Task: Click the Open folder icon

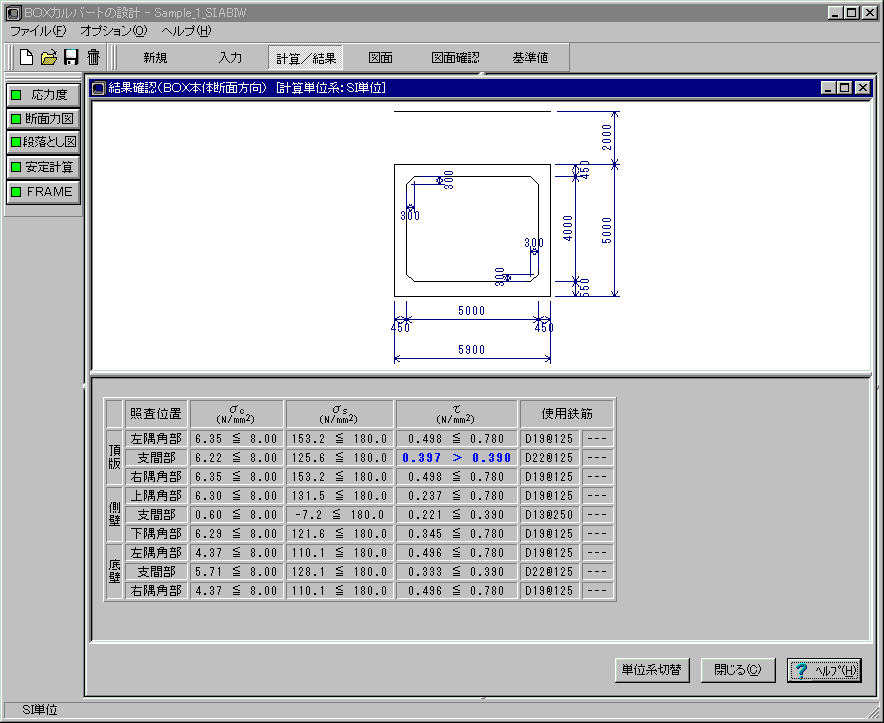Action: [x=49, y=57]
